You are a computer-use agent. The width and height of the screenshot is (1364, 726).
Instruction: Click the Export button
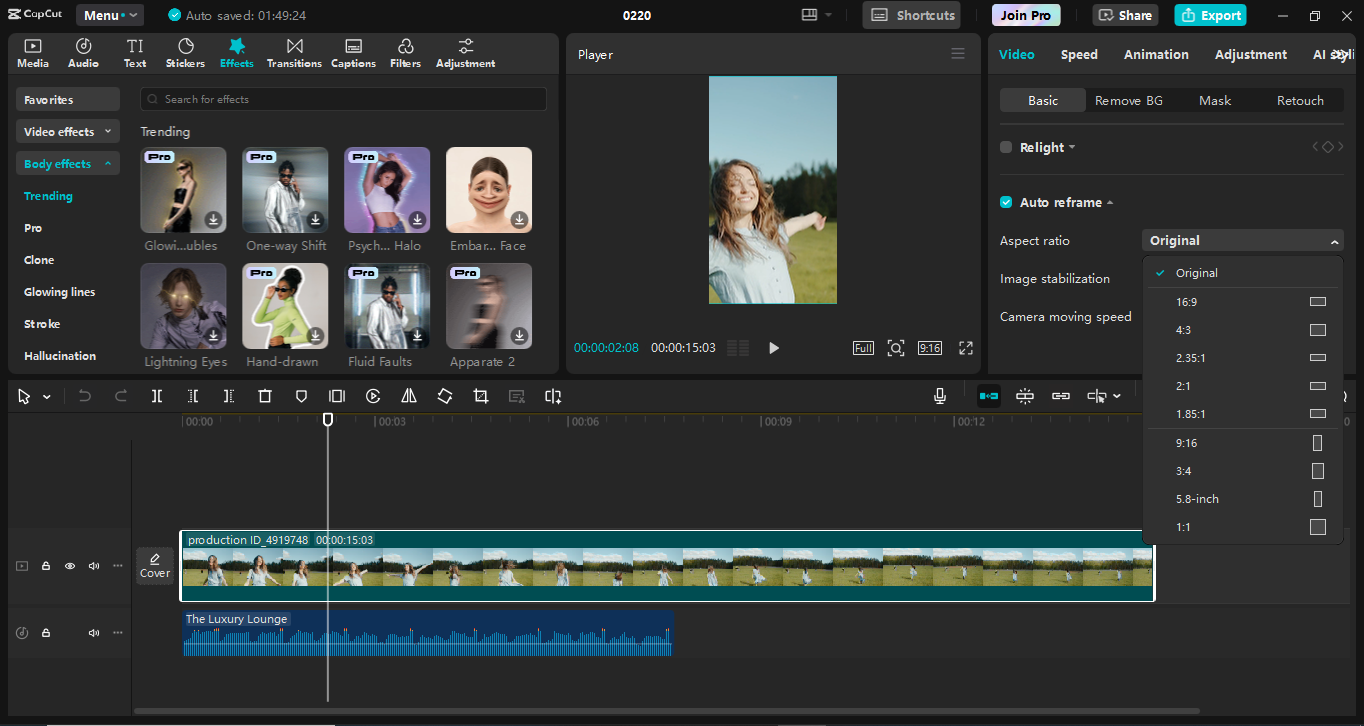[1210, 15]
